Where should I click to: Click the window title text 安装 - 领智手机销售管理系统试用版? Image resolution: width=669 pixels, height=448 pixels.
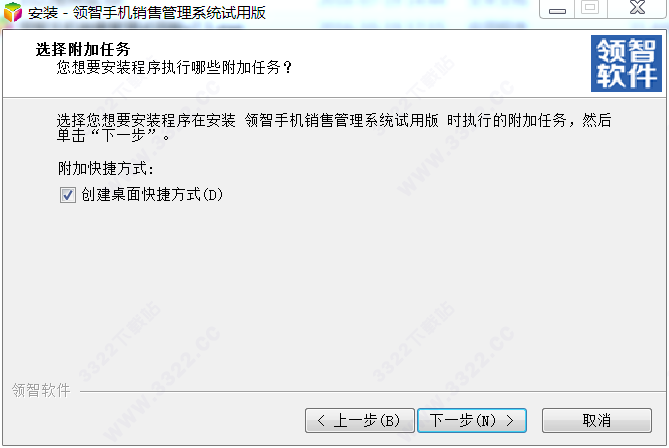[147, 12]
